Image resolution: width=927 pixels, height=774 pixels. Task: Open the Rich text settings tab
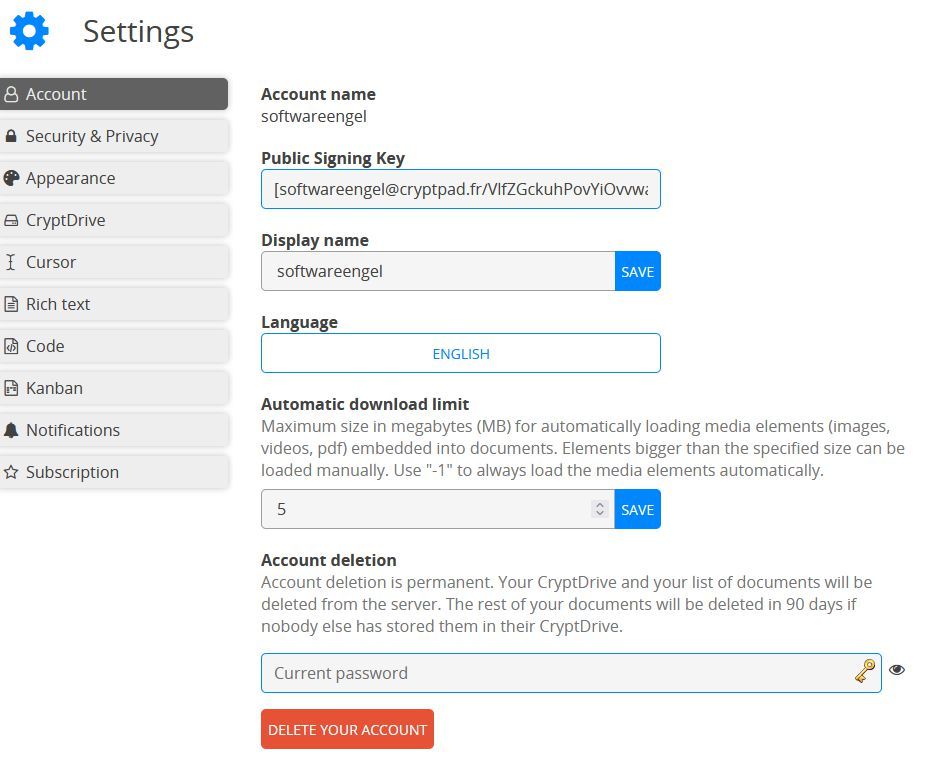coord(114,304)
